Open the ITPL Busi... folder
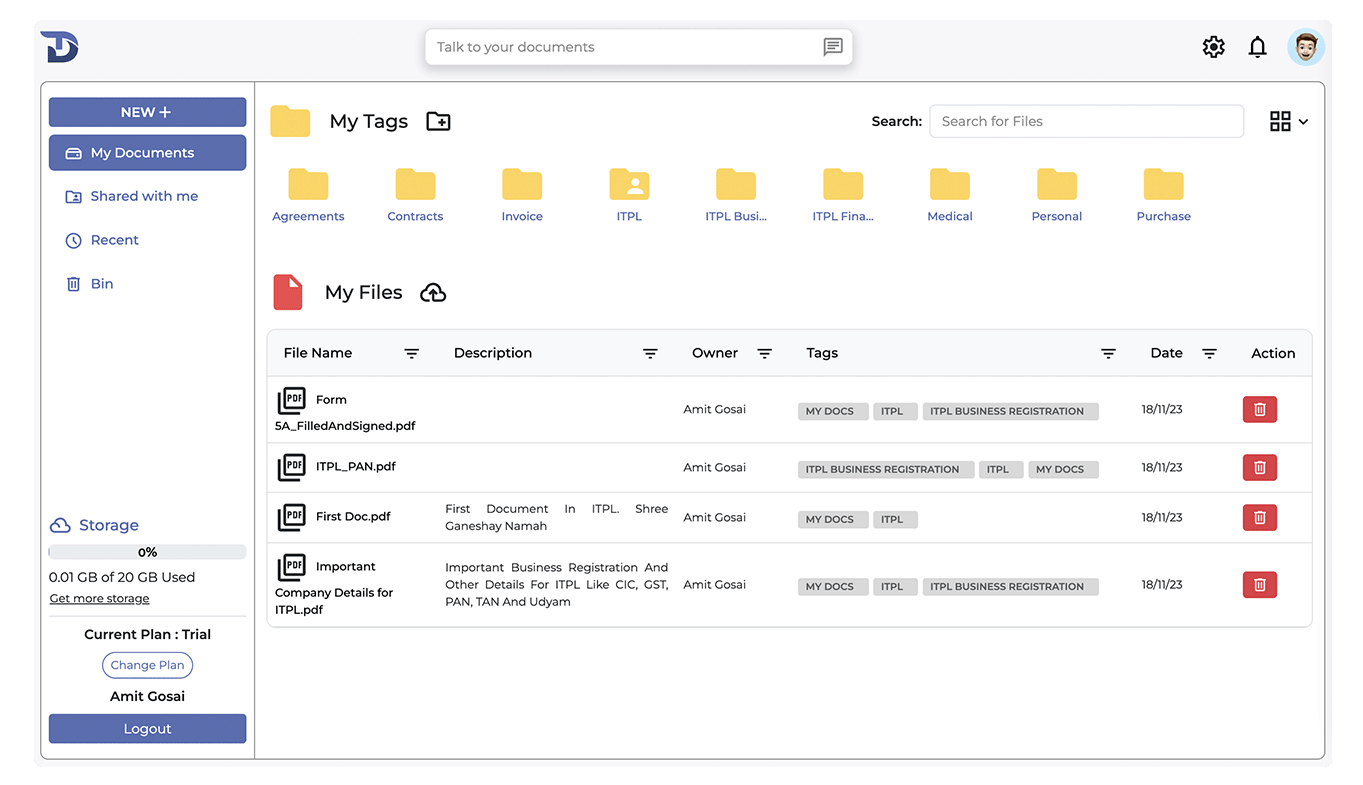This screenshot has width=1363, height=785. [736, 195]
